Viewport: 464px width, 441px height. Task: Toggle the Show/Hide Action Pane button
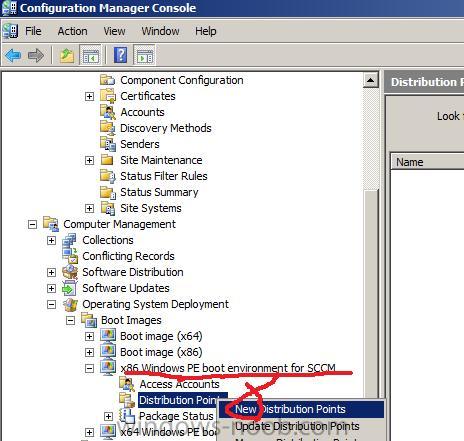pyautogui.click(x=144, y=55)
